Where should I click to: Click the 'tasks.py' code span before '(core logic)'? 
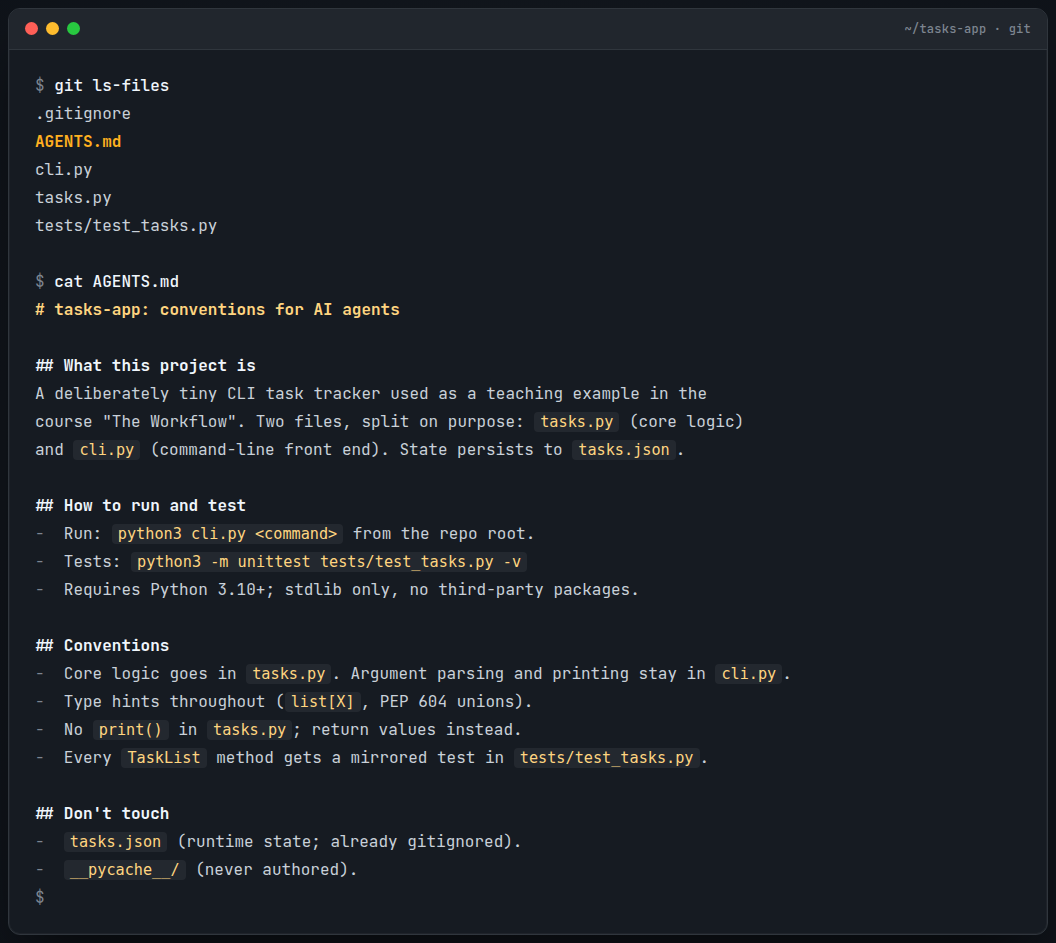coord(577,422)
